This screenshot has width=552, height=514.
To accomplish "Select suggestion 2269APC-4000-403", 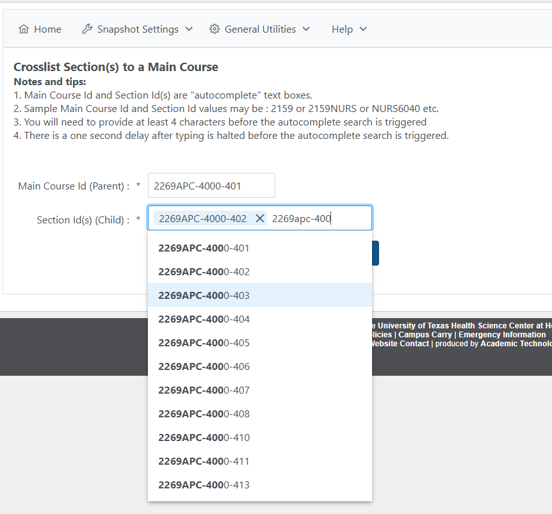I will [x=260, y=295].
